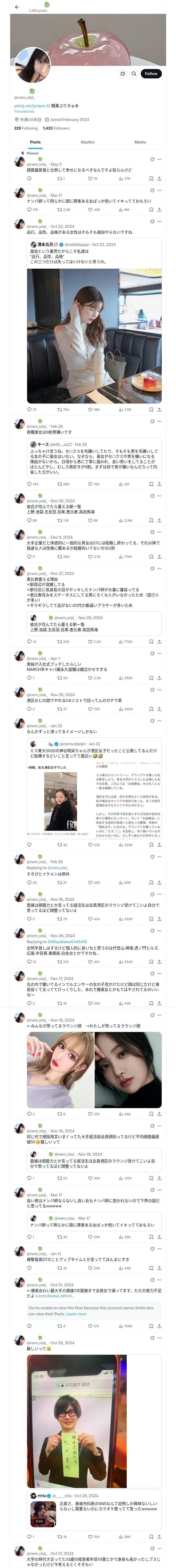
Task: Switch to the Replies tab
Action: [x=87, y=142]
